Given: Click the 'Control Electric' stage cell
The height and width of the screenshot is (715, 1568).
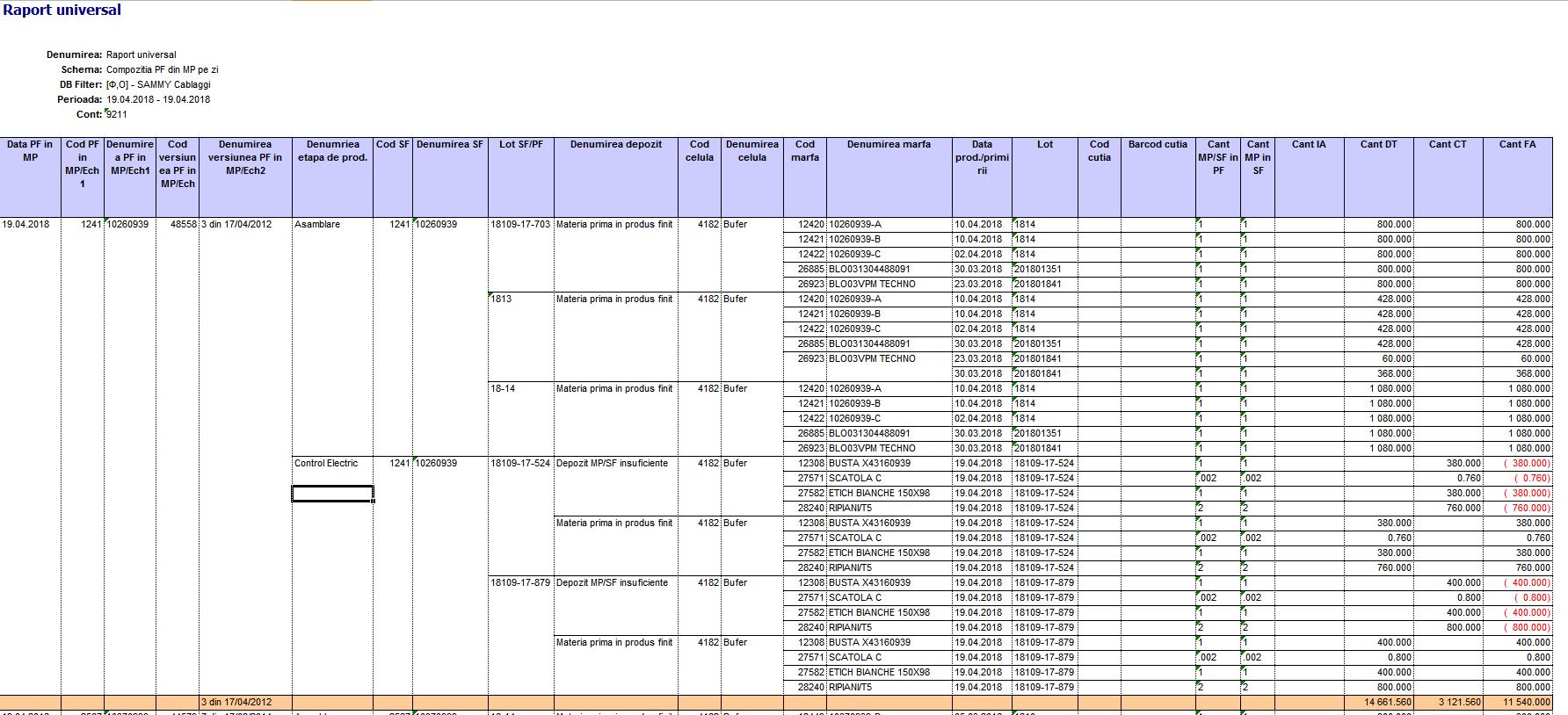Looking at the screenshot, I should coord(333,463).
